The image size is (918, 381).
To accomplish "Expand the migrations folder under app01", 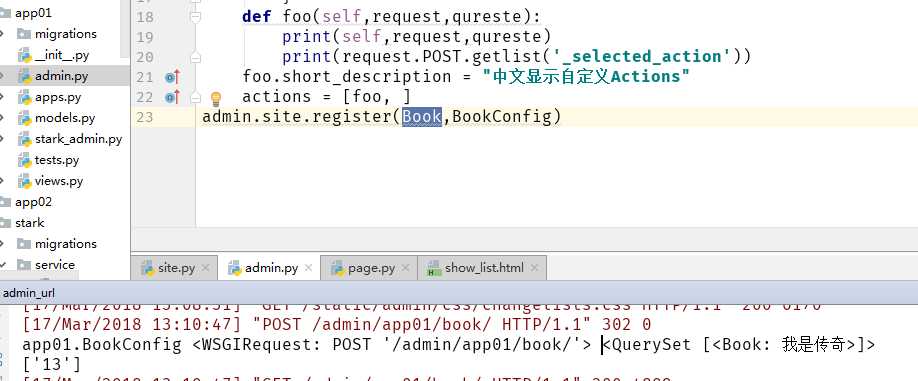I will (3, 34).
